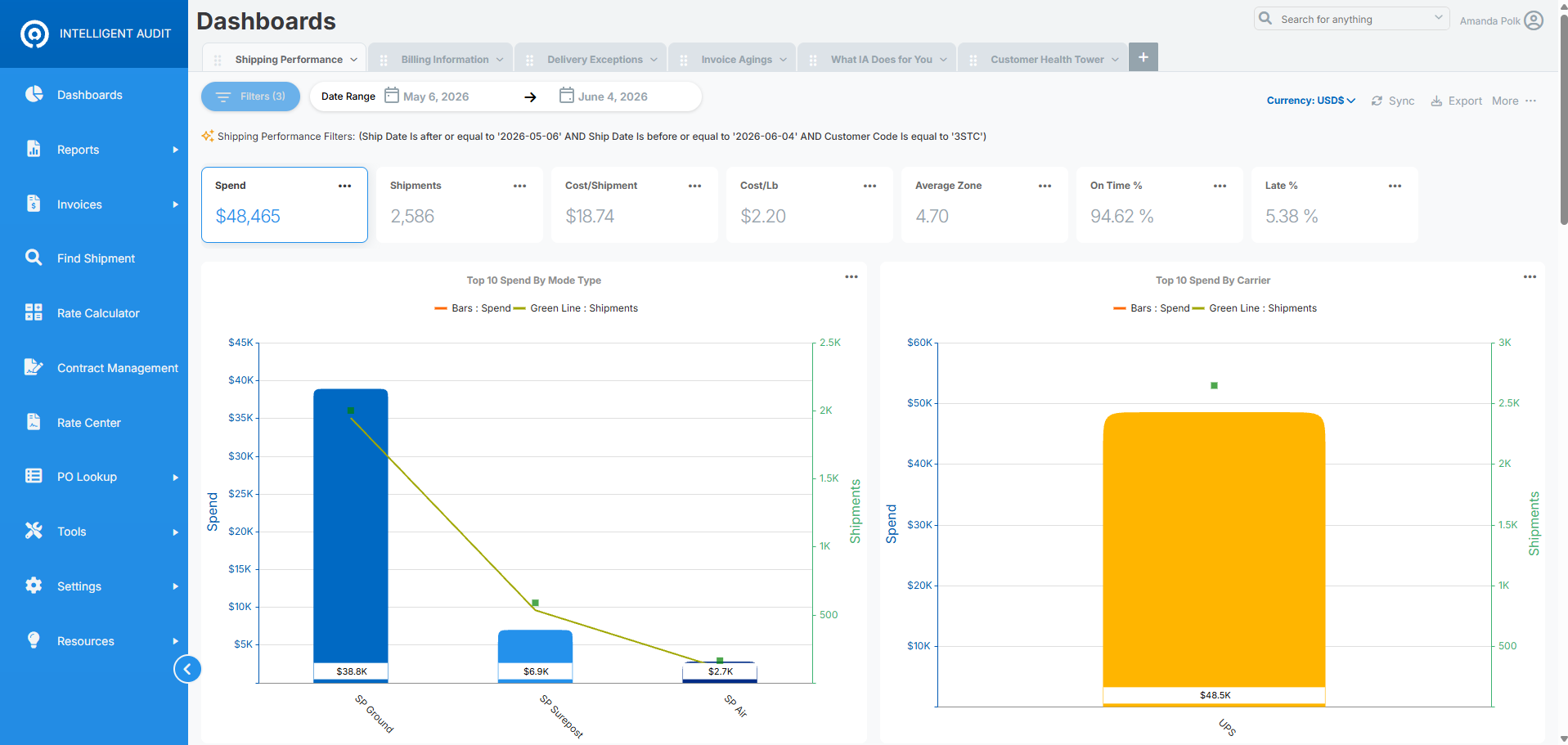Viewport: 1568px width, 745px height.
Task: Open the Average Zone card options menu
Action: coord(1045,186)
